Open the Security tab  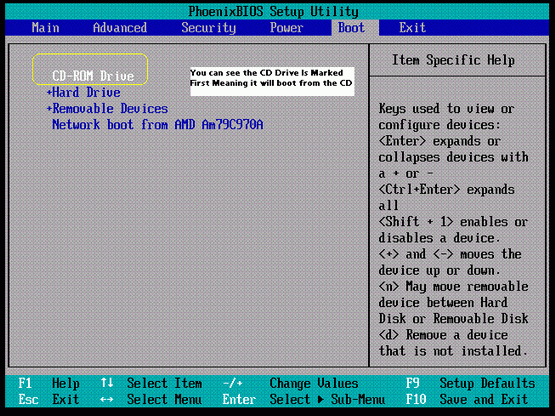tap(208, 28)
